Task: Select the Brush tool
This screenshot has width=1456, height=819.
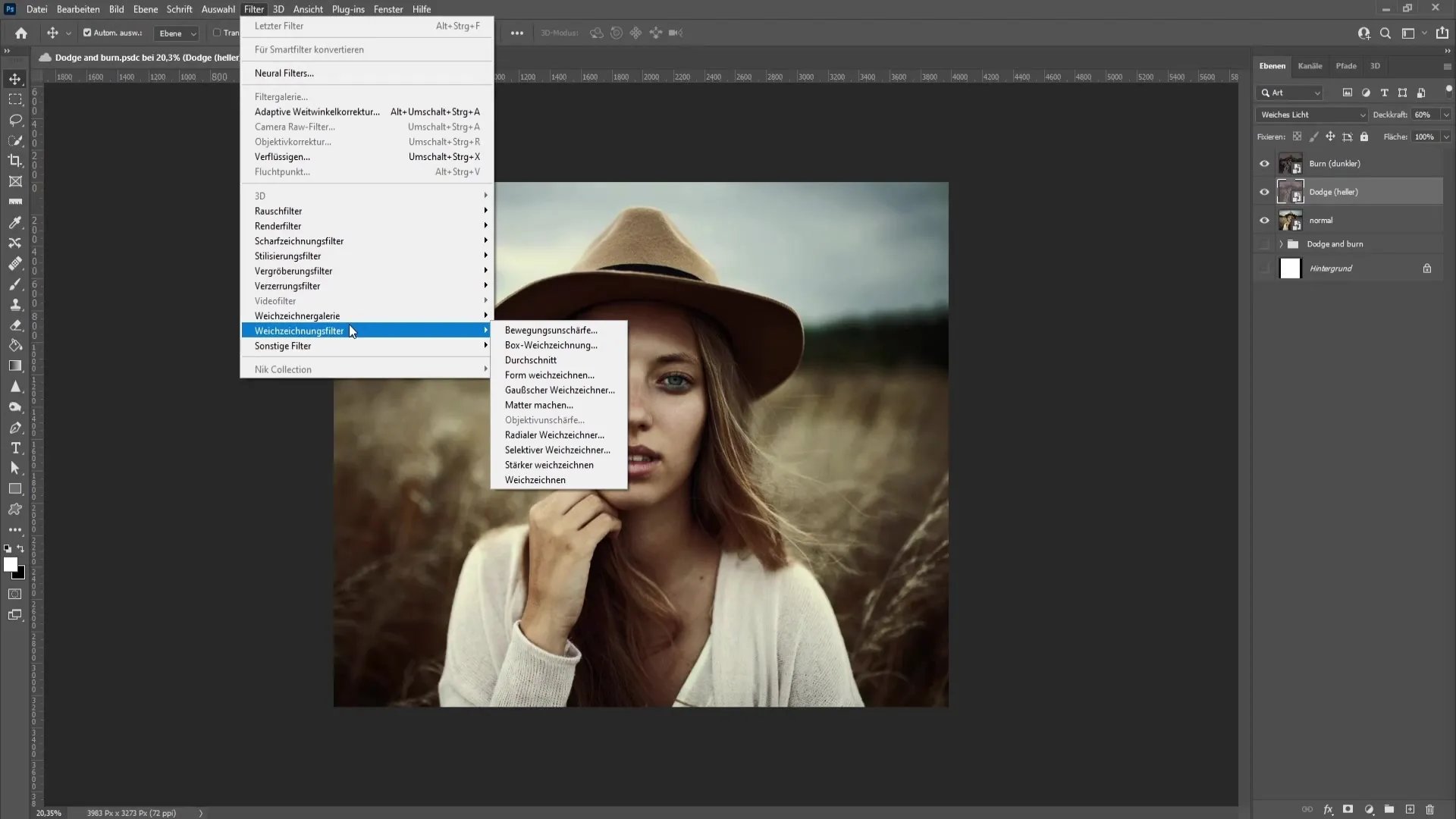Action: (15, 284)
